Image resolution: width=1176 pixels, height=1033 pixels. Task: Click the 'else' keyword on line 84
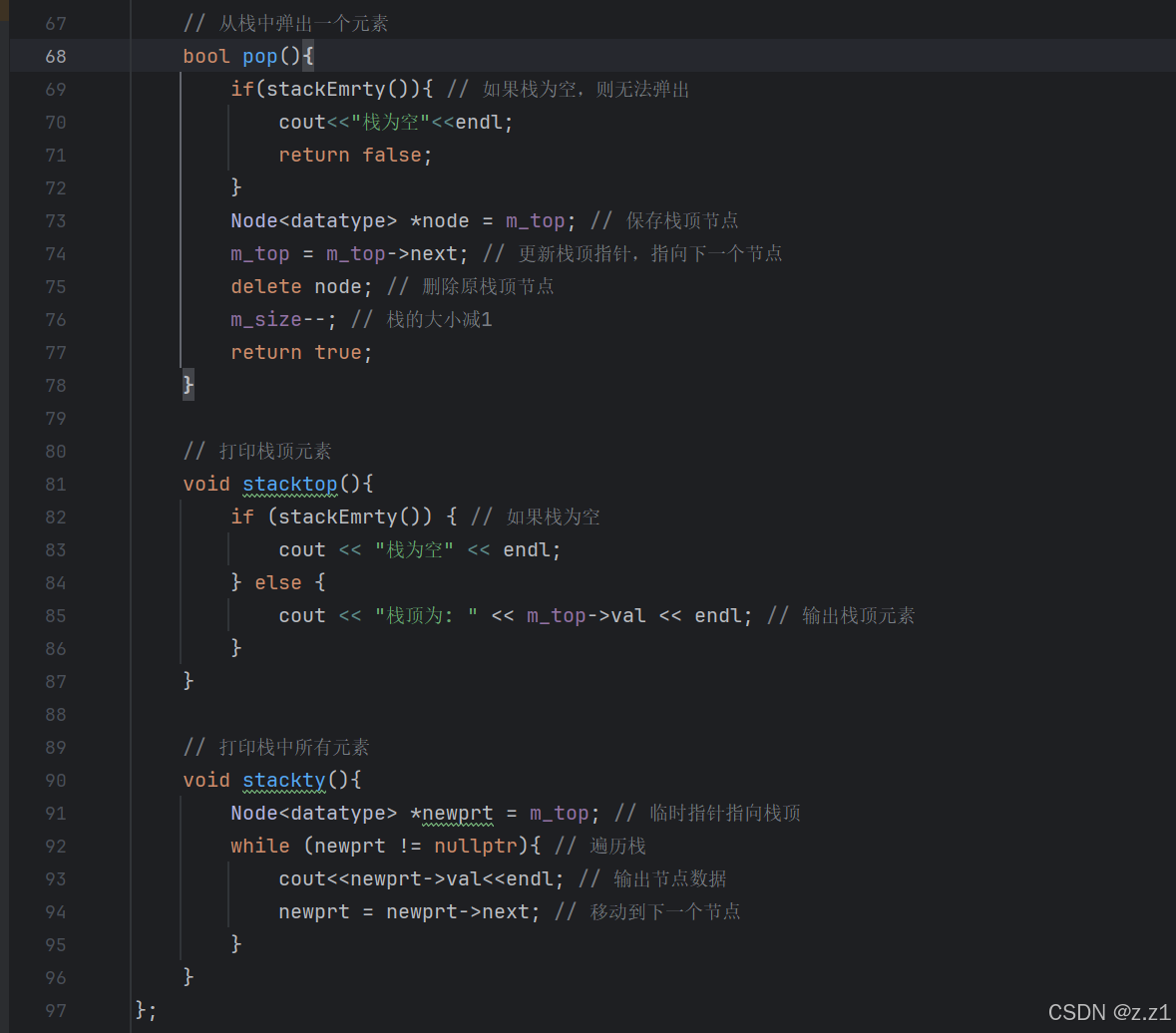pyautogui.click(x=277, y=582)
